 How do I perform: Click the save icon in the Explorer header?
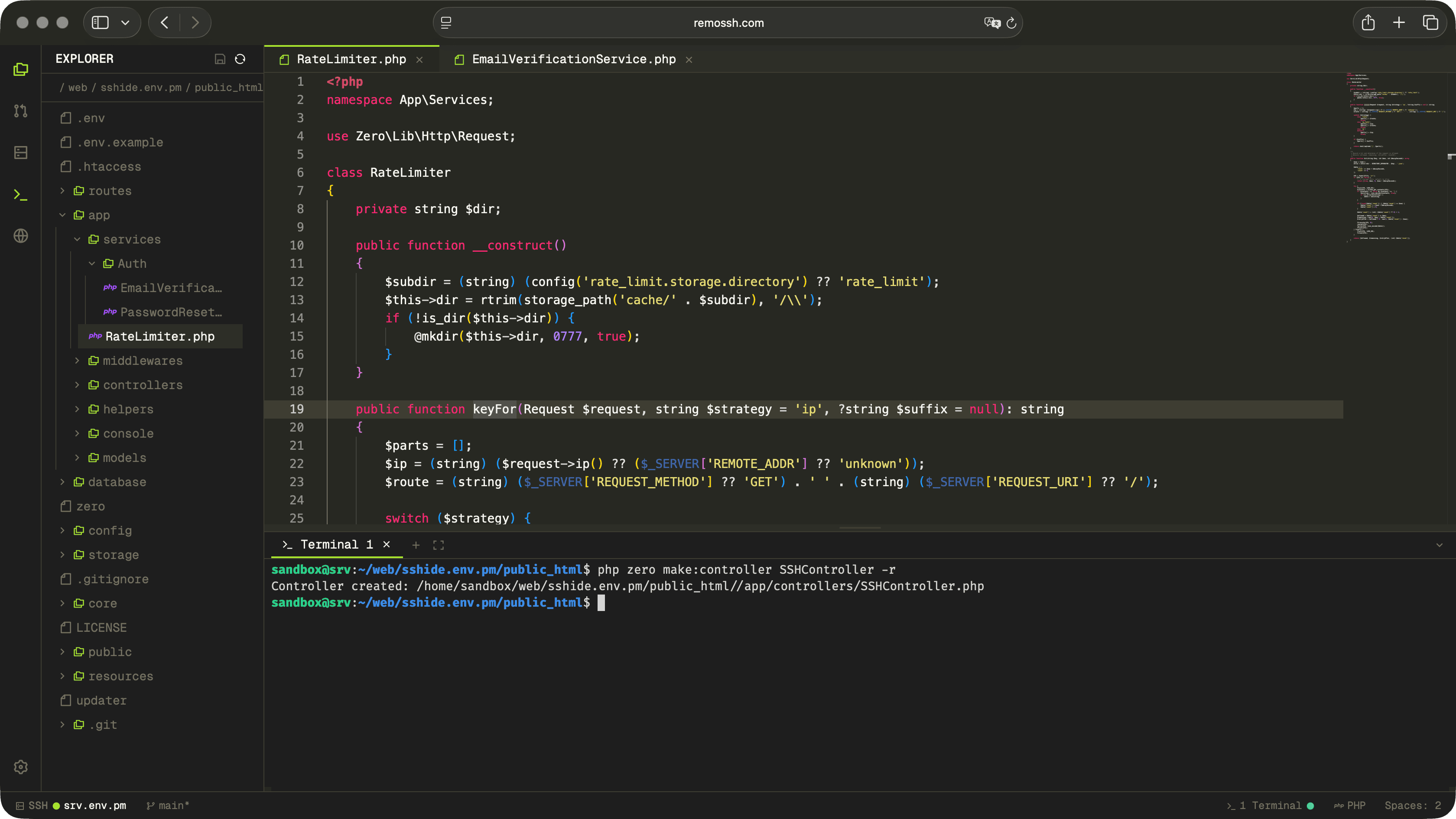(220, 59)
